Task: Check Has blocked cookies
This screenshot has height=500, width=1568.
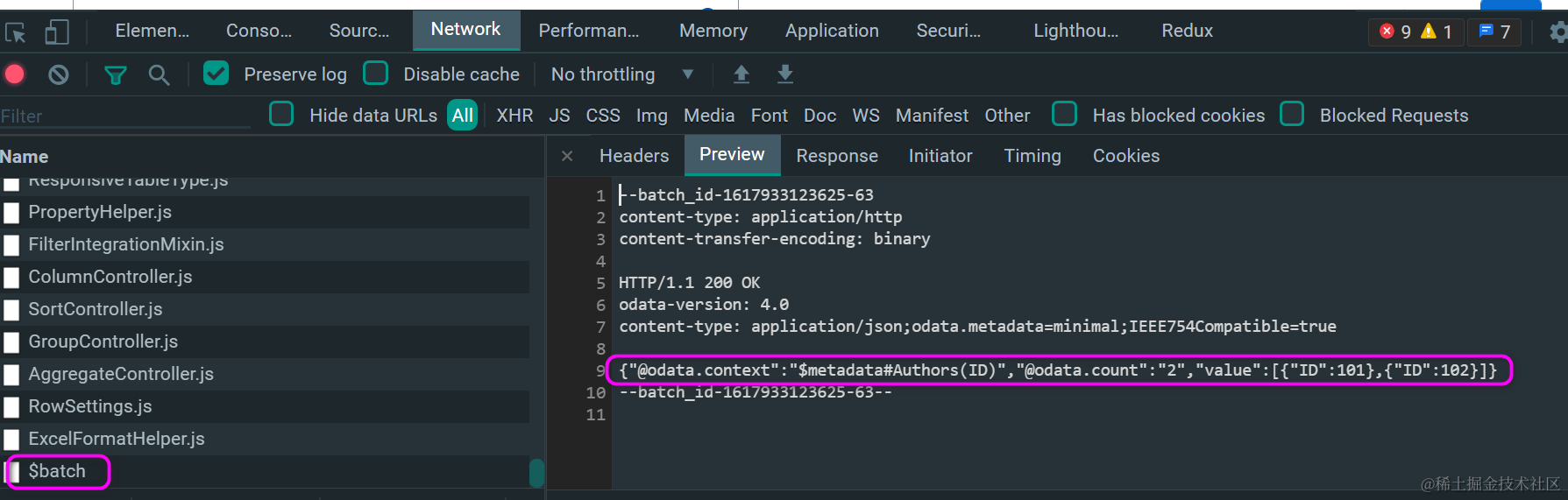Action: point(1064,114)
